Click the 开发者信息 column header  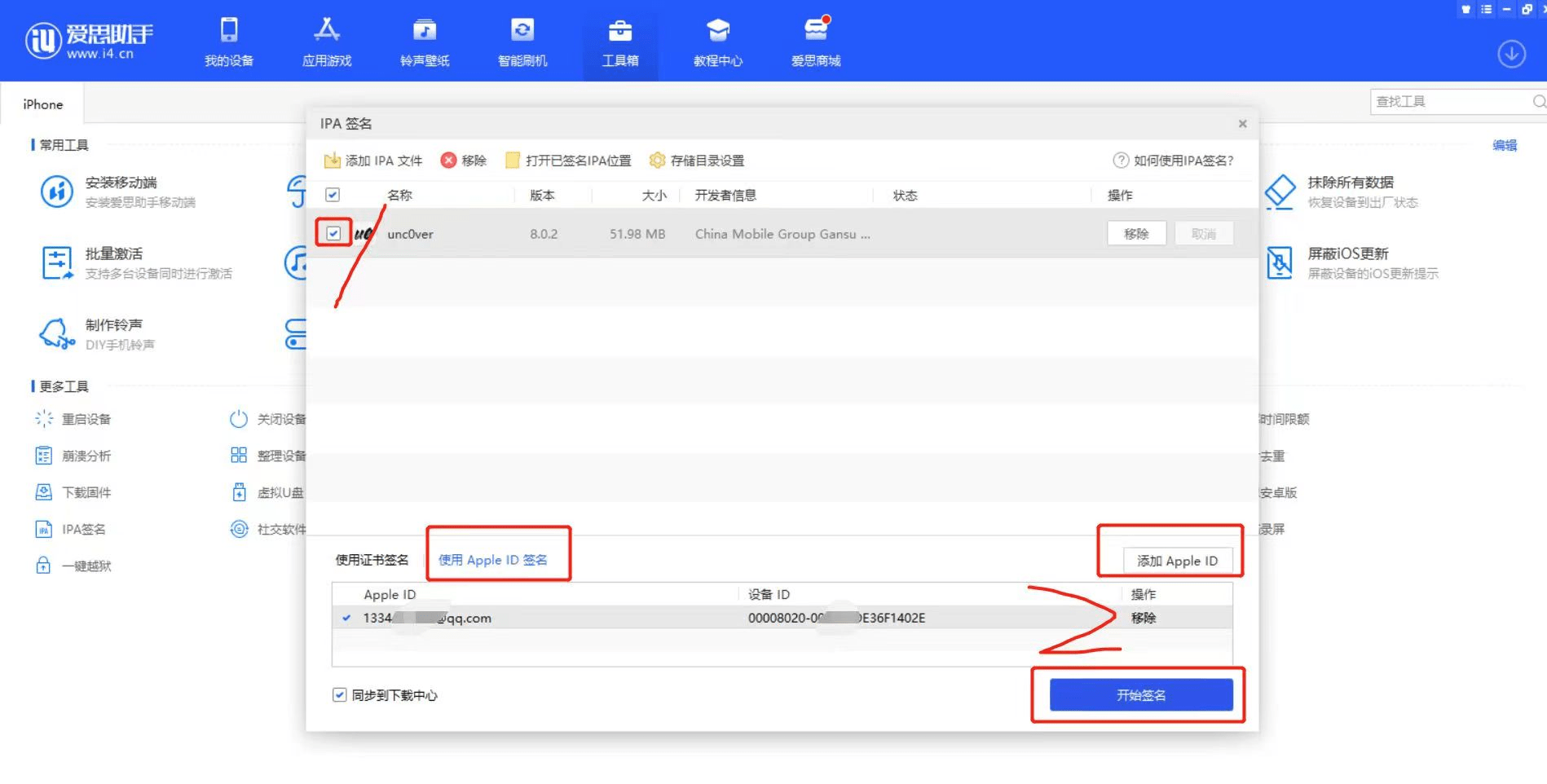point(725,196)
